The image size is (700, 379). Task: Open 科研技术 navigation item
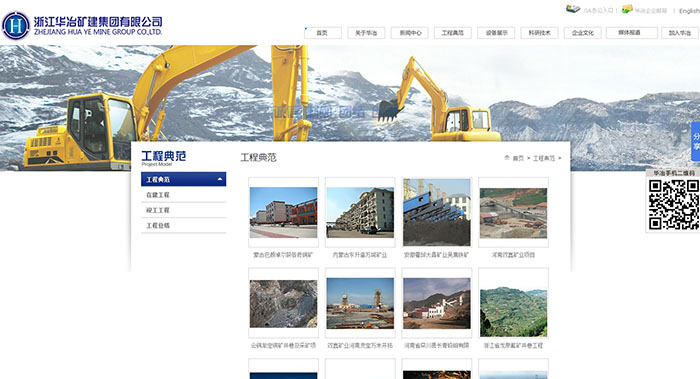(x=539, y=33)
